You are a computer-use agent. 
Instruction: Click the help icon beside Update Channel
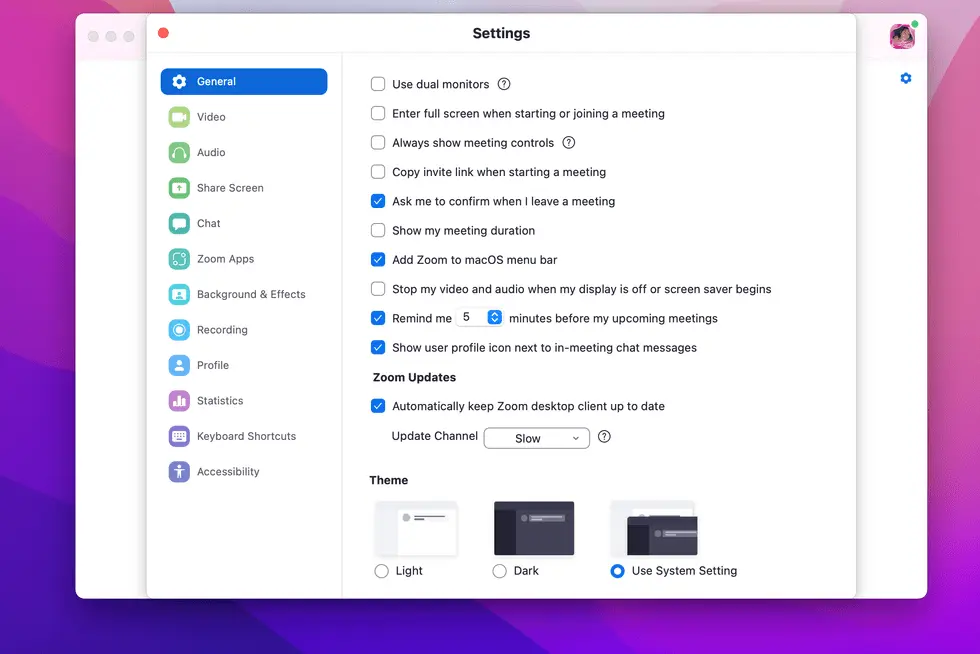click(x=605, y=437)
